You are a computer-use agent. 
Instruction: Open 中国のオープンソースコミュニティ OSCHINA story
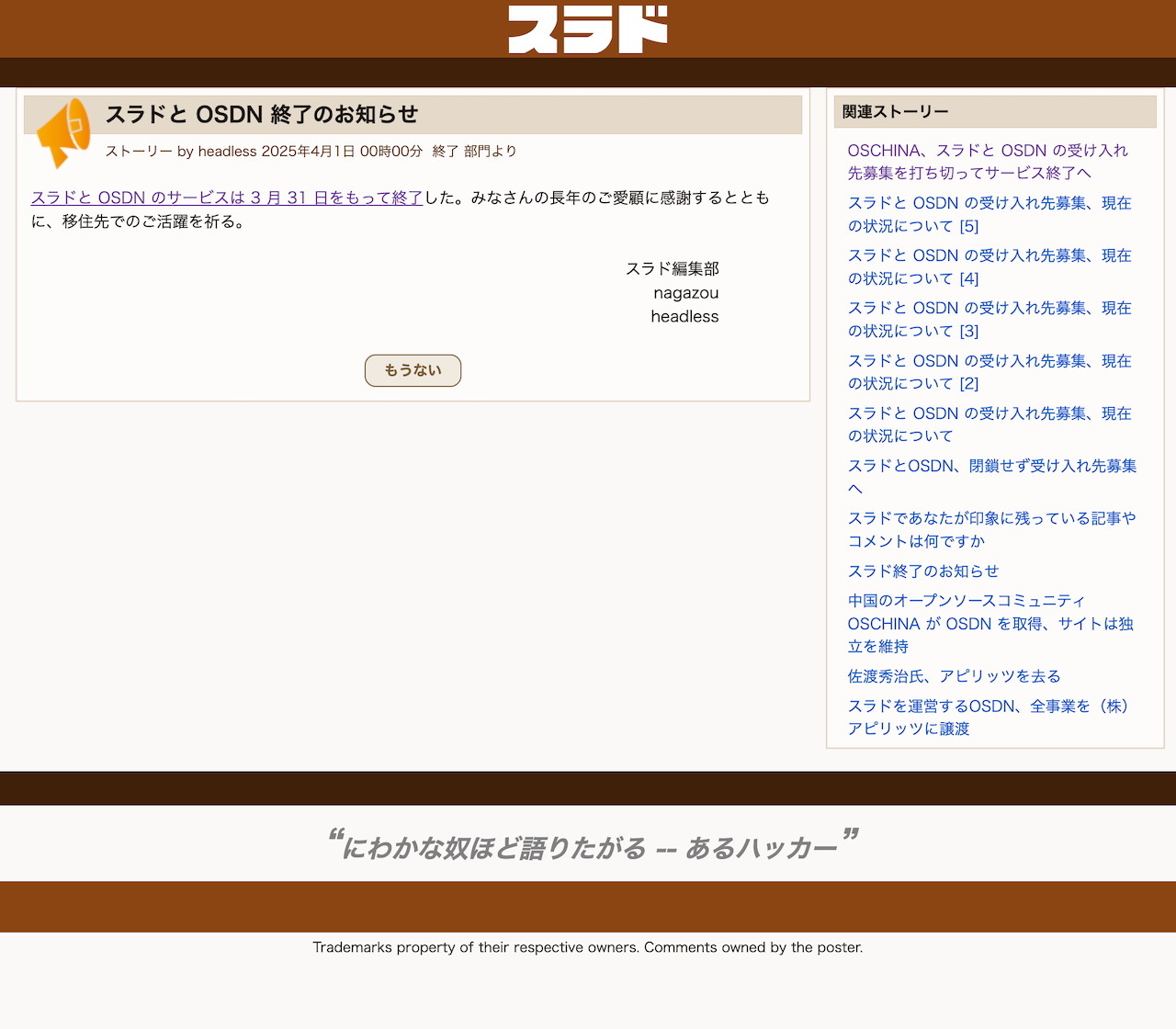[990, 623]
